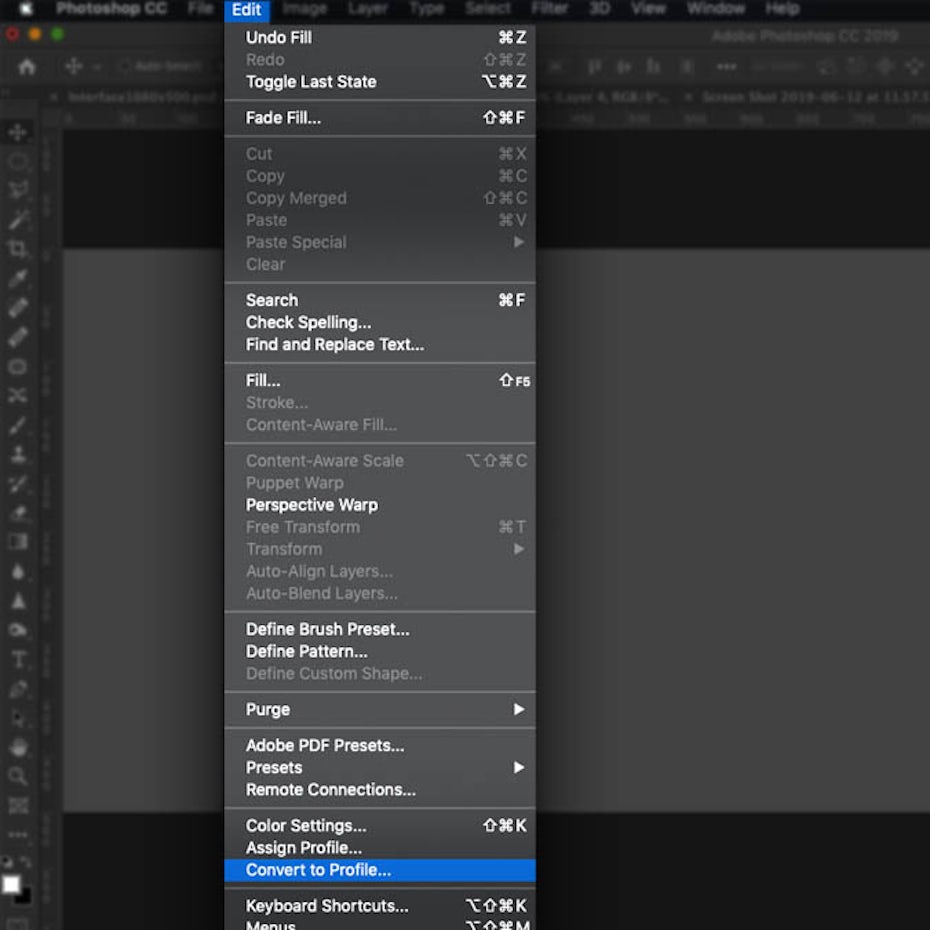This screenshot has width=930, height=930.
Task: Open Adobe PDF Presets…
Action: (380, 746)
